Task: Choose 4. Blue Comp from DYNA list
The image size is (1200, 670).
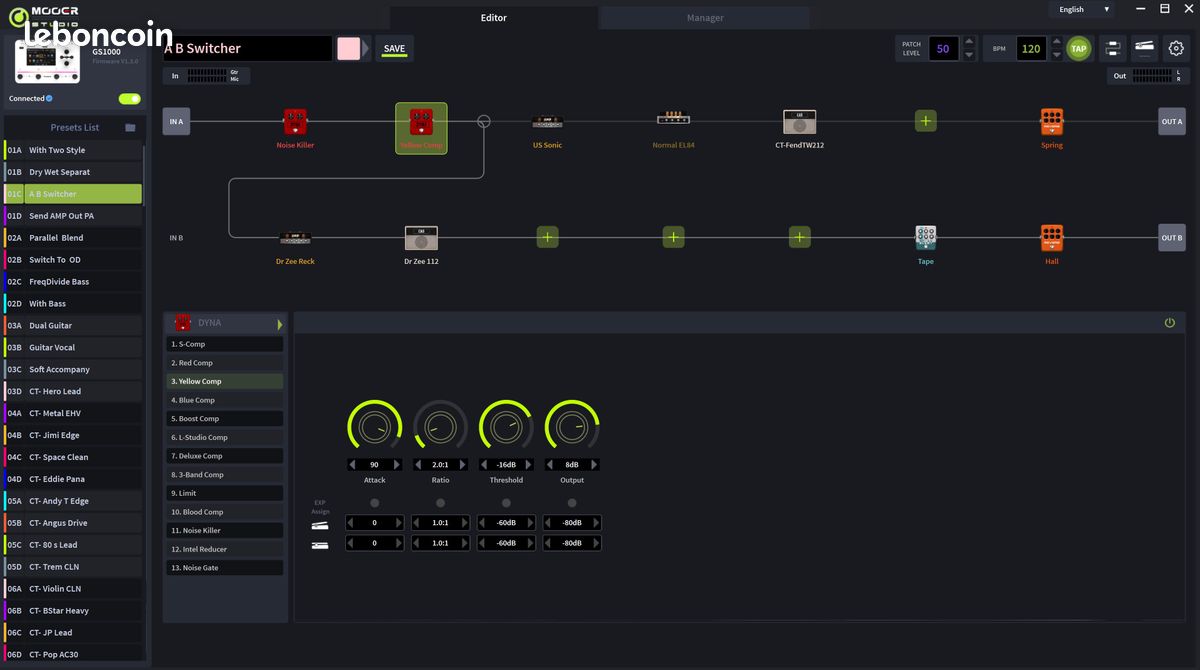Action: coord(225,400)
